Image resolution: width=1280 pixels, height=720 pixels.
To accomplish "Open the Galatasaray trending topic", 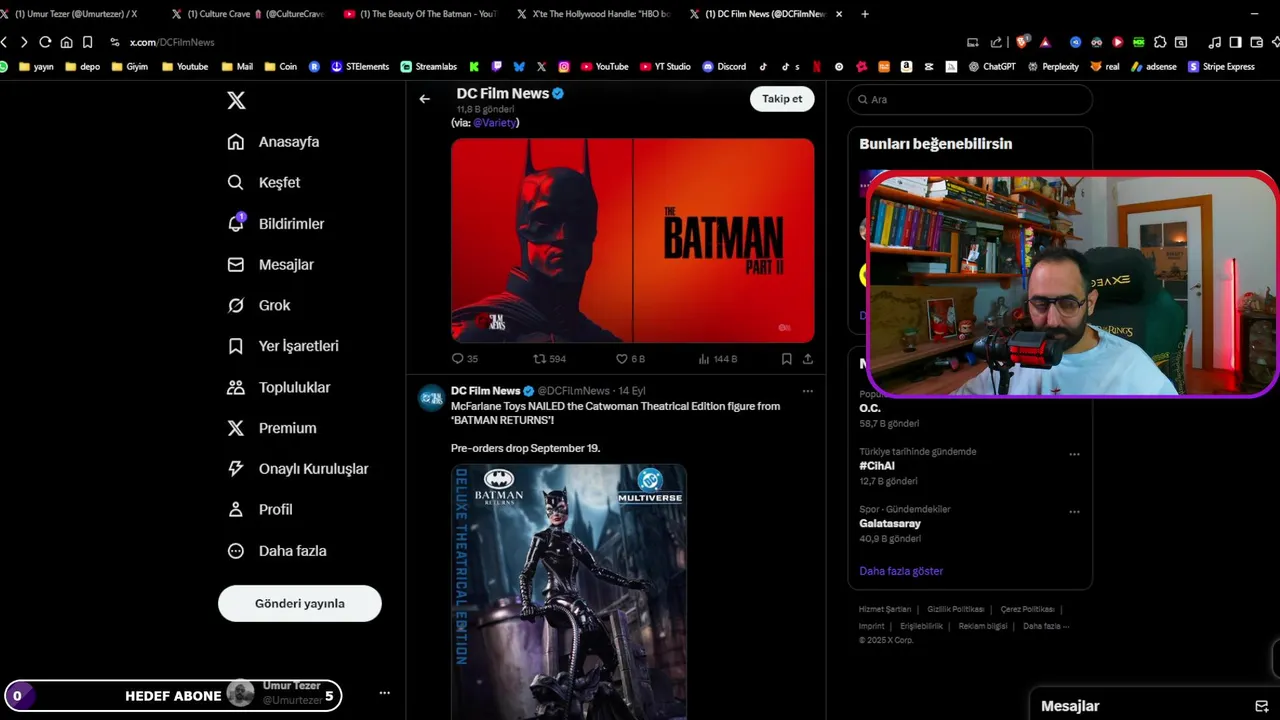I will coord(890,524).
